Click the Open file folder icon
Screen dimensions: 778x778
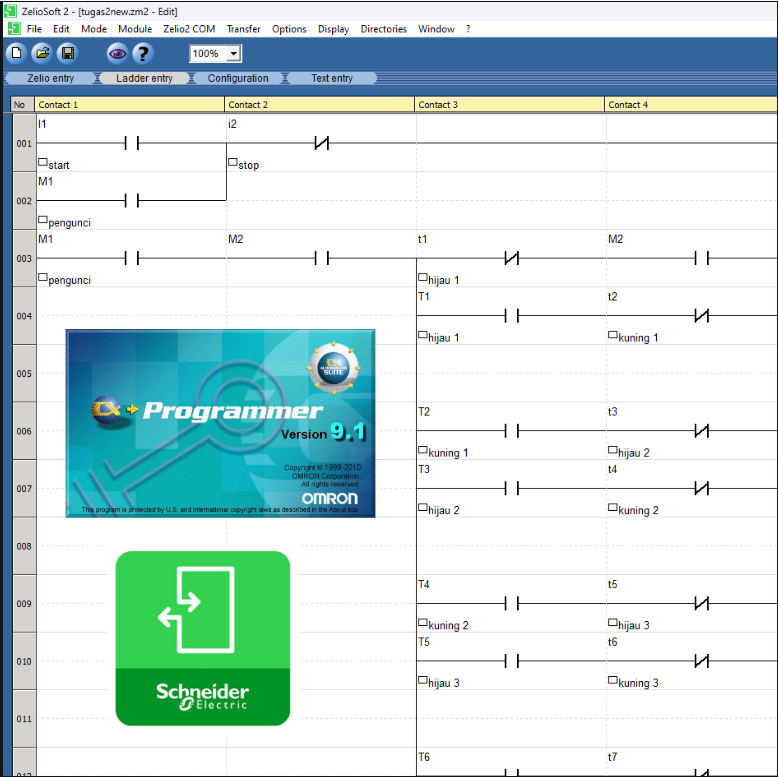pyautogui.click(x=42, y=53)
